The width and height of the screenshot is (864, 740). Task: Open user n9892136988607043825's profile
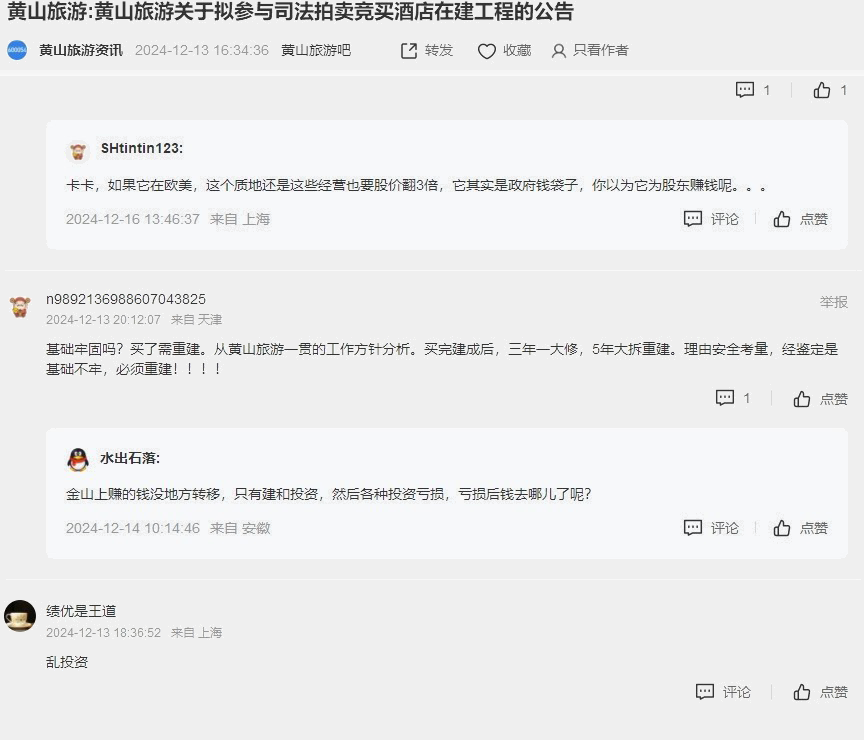point(126,299)
